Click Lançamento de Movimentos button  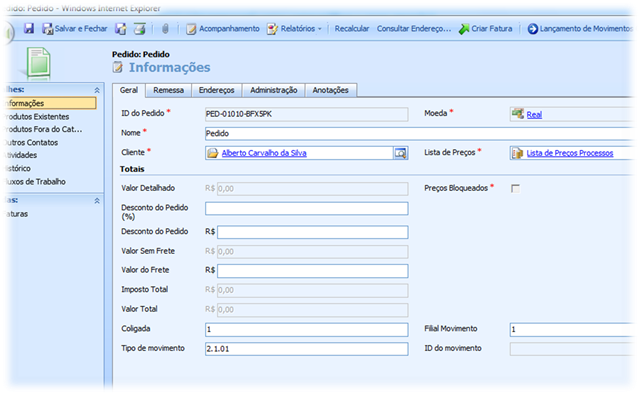tap(580, 29)
